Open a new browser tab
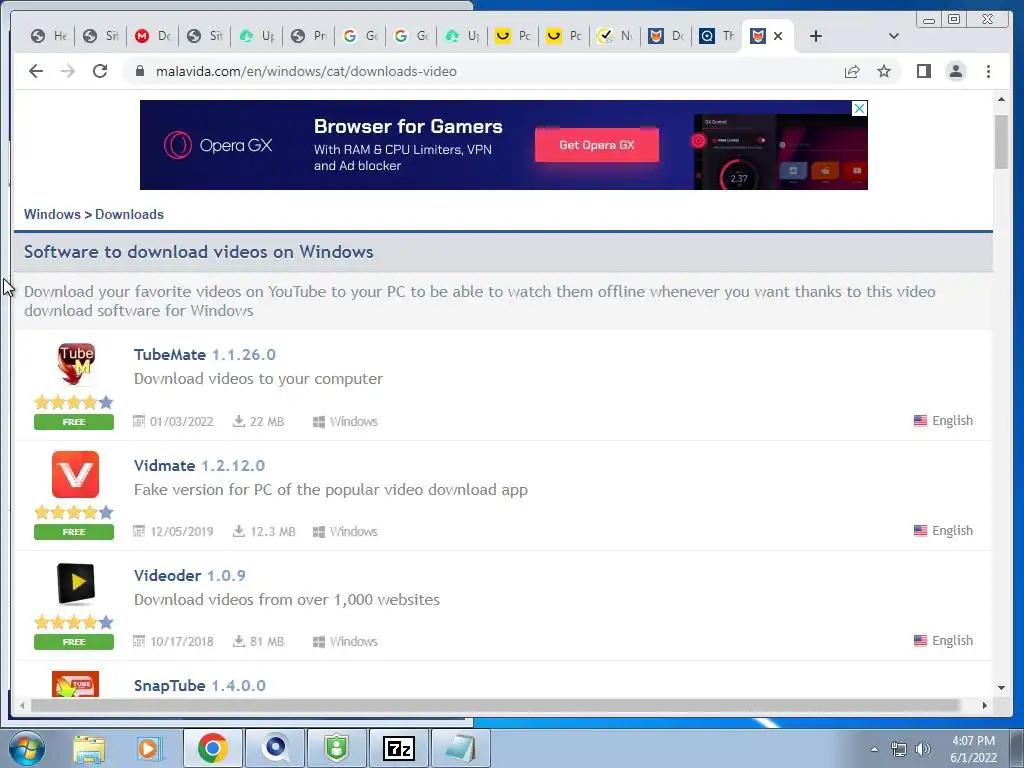Viewport: 1024px width, 768px height. 816,36
